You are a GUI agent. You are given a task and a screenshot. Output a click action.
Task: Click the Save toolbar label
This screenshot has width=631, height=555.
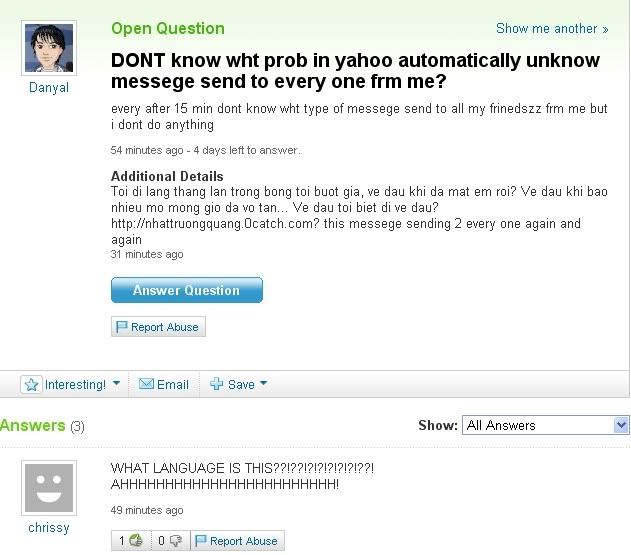[241, 385]
